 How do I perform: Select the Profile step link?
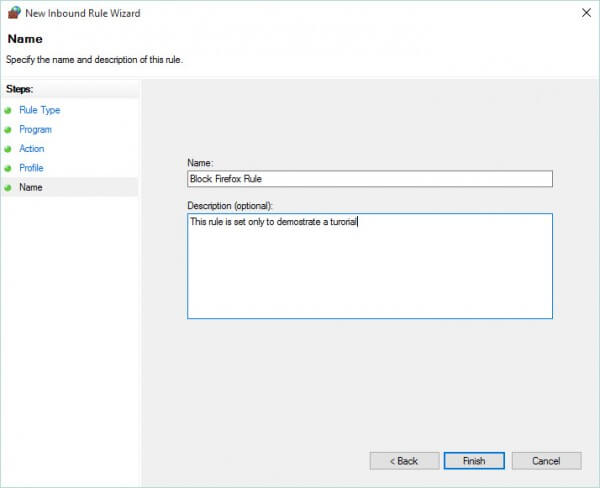point(31,168)
